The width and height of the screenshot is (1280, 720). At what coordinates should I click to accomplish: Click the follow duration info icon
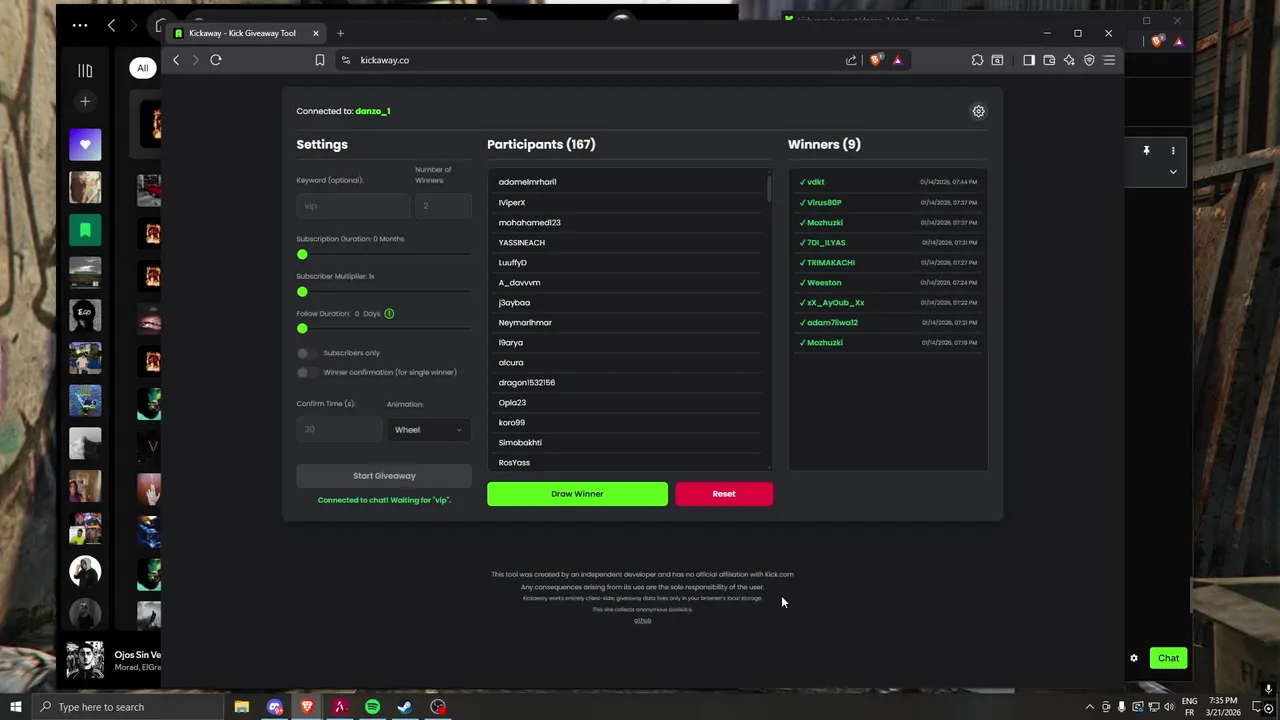click(389, 314)
